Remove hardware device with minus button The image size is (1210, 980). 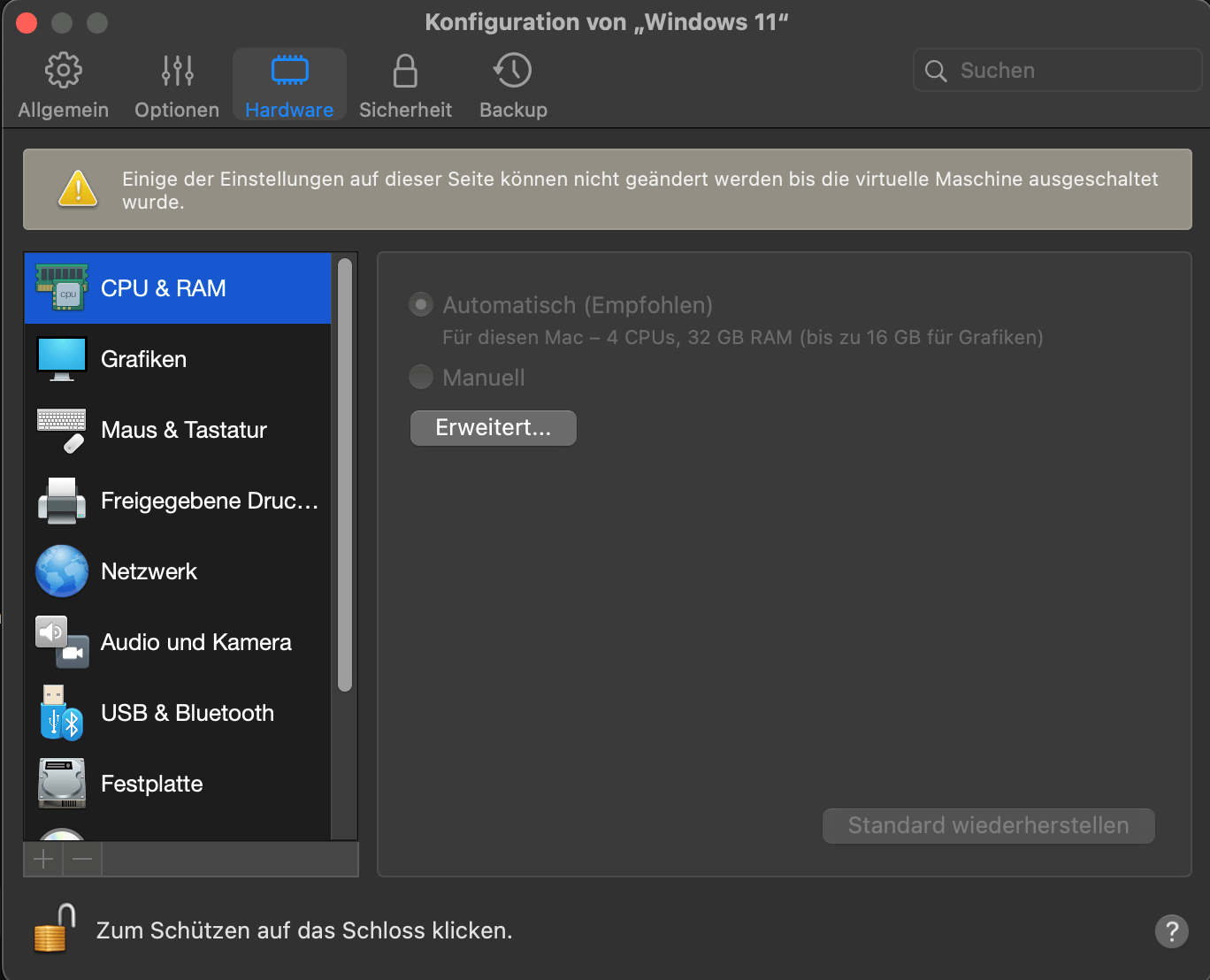point(82,859)
